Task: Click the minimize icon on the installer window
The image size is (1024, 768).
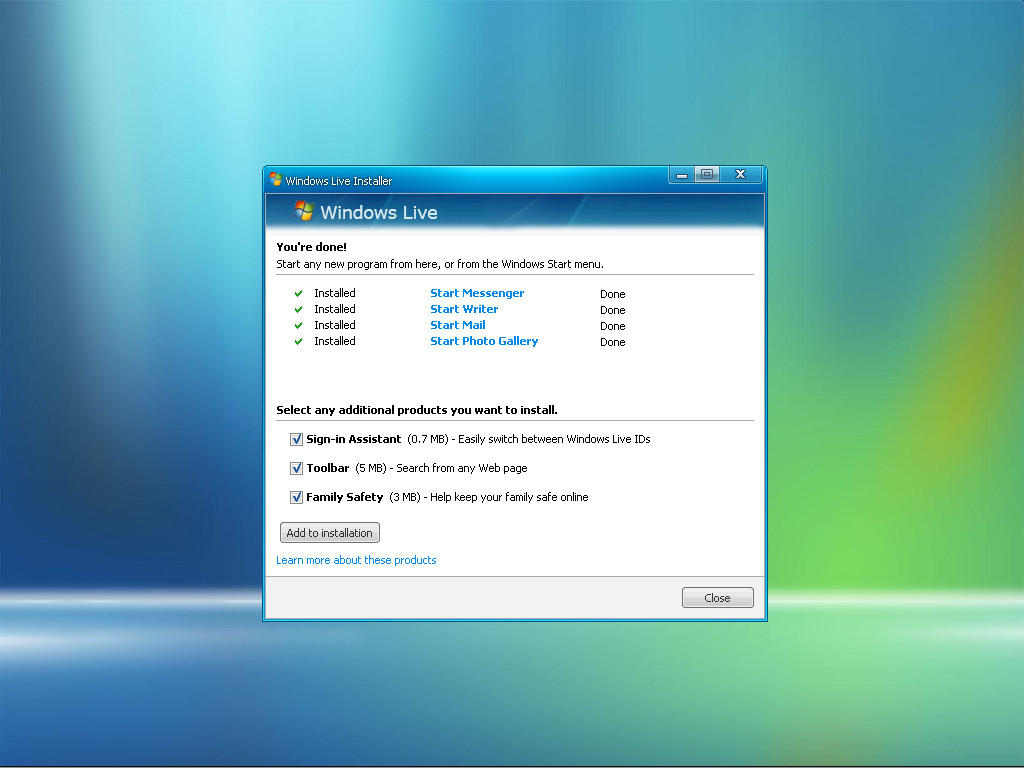Action: click(x=681, y=173)
